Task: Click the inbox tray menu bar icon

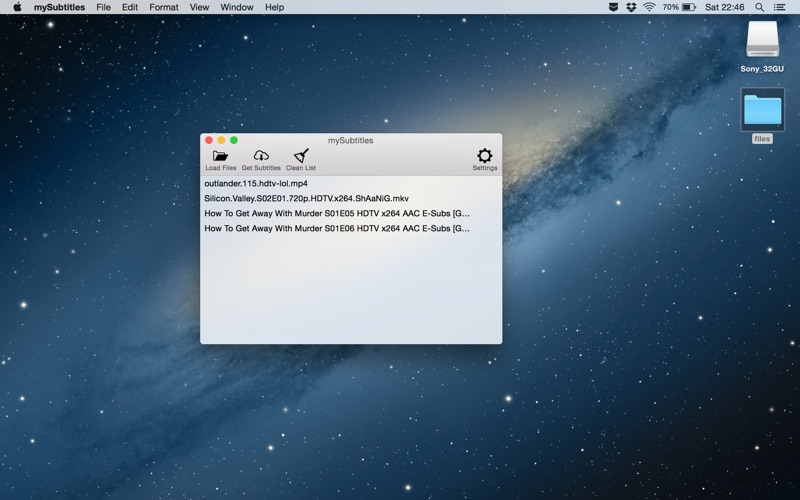Action: 613,7
